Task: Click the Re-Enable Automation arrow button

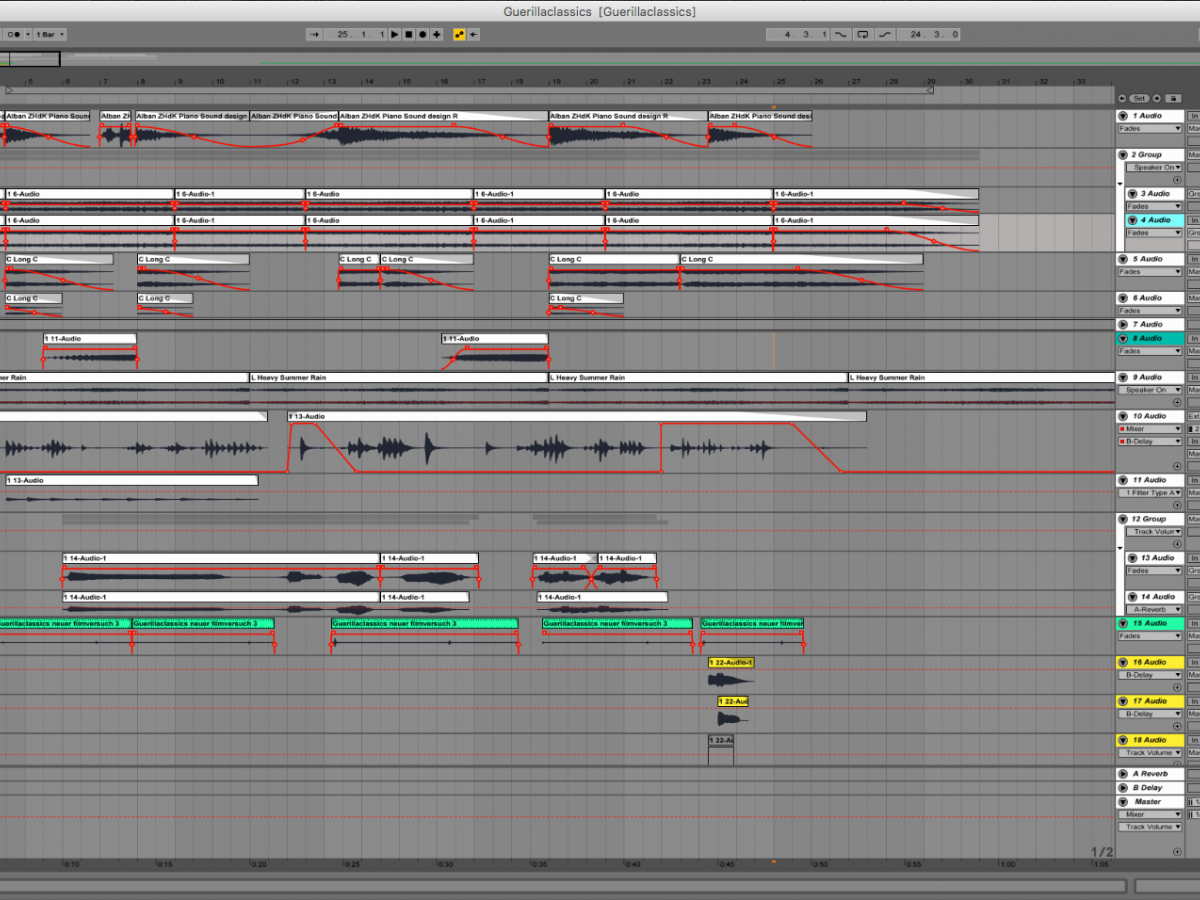Action: tap(473, 34)
